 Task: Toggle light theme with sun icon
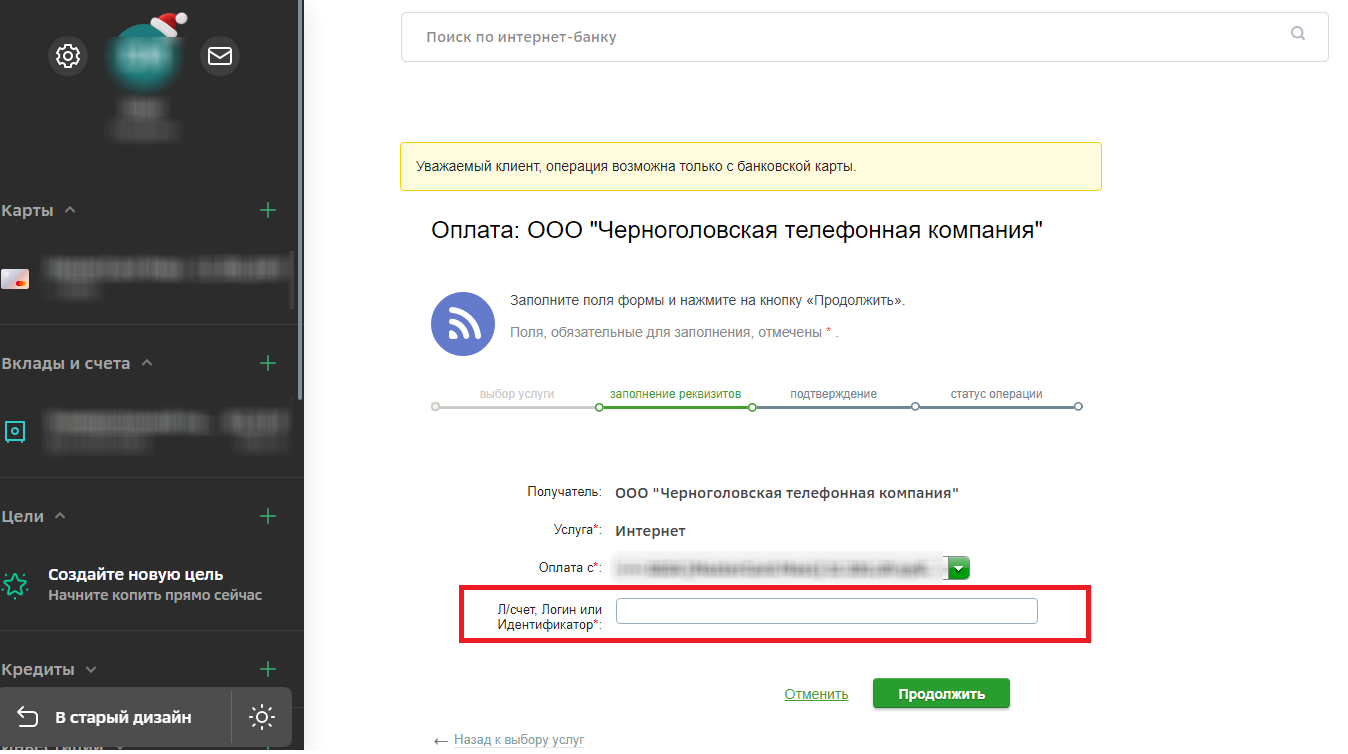tap(262, 717)
